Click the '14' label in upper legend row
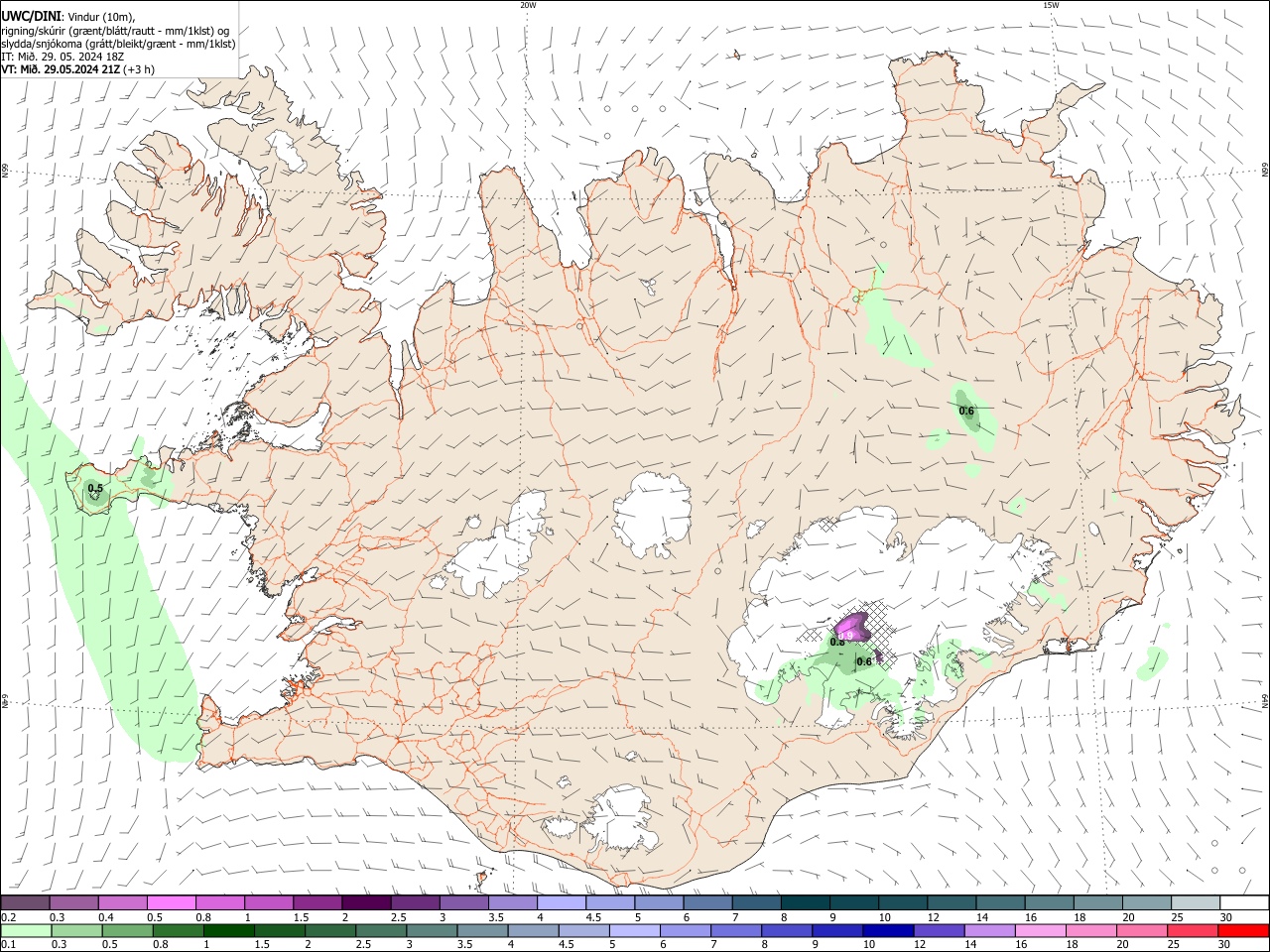Screen dimensions: 1270x952 point(982,918)
